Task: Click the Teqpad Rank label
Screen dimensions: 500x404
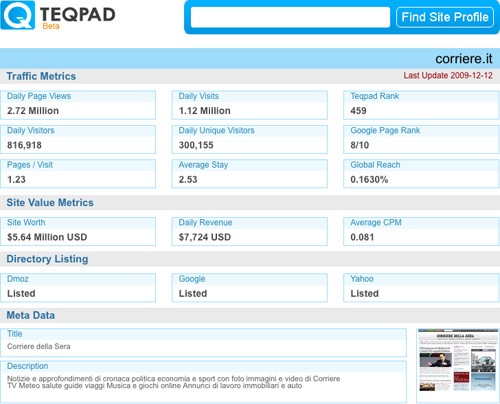Action: [375, 96]
